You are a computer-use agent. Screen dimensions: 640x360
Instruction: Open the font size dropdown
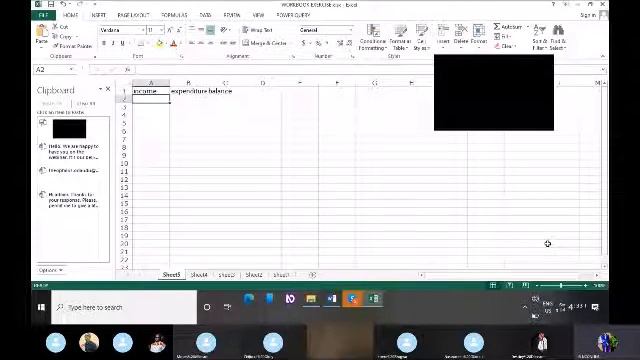point(161,30)
